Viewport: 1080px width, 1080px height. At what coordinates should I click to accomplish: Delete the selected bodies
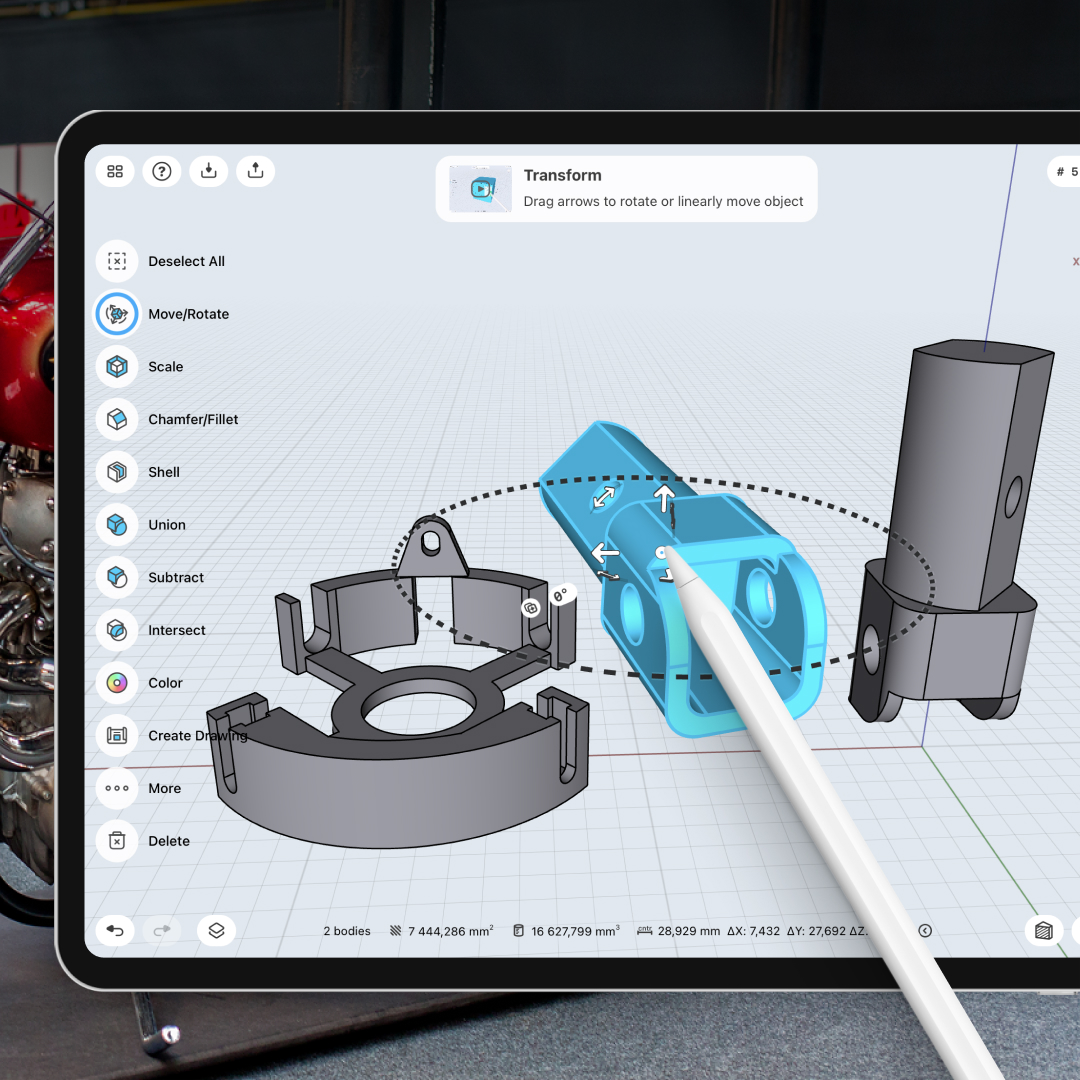[x=145, y=841]
